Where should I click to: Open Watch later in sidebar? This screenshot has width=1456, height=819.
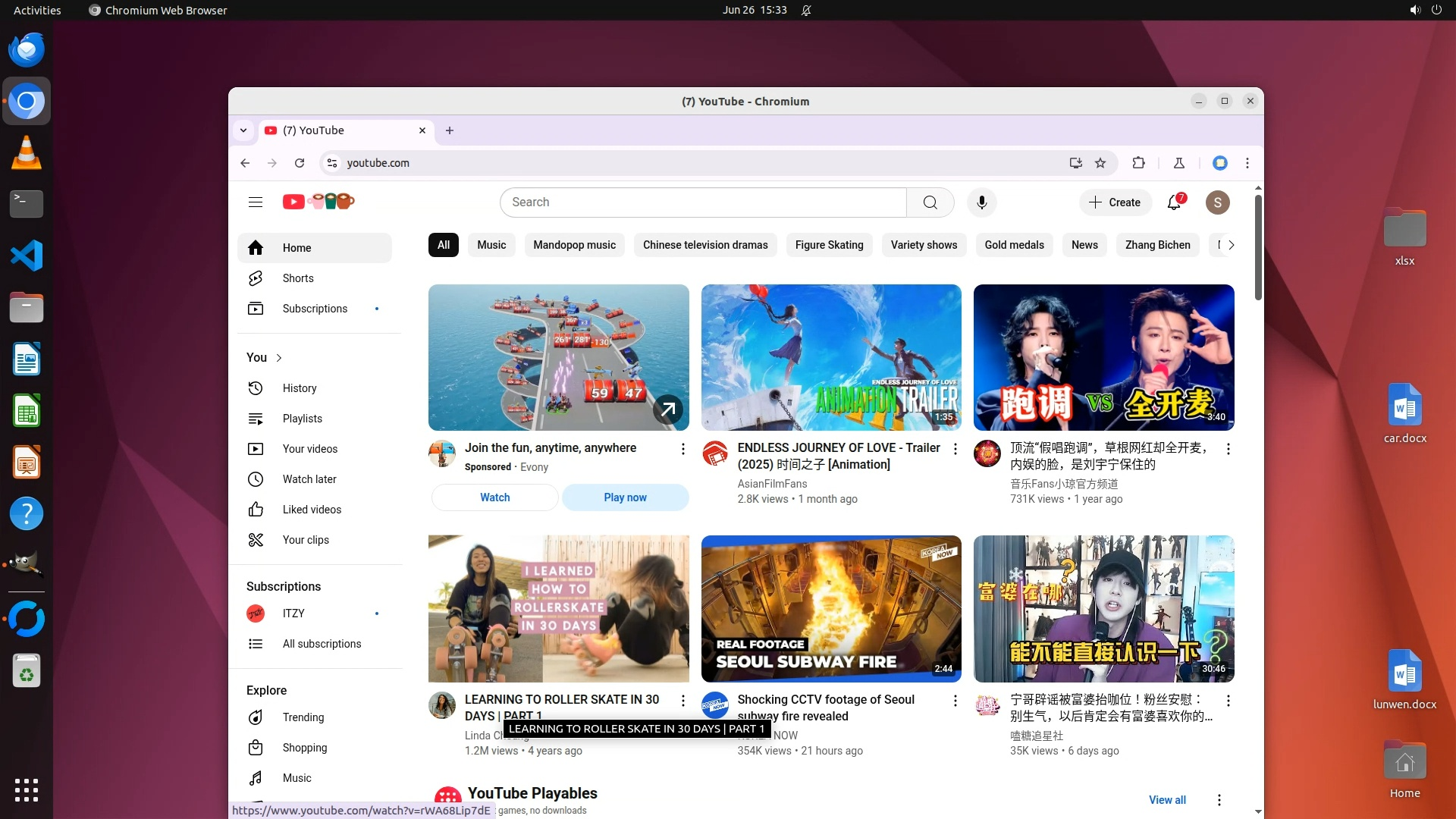(x=309, y=479)
